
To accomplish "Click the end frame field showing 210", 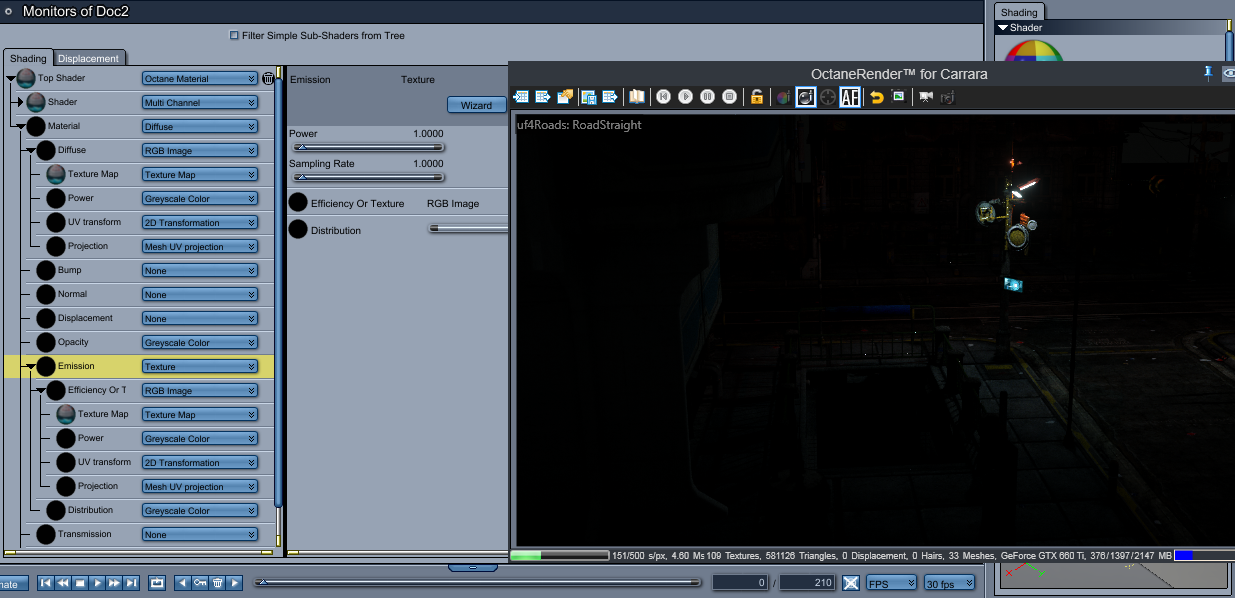I will tap(806, 582).
